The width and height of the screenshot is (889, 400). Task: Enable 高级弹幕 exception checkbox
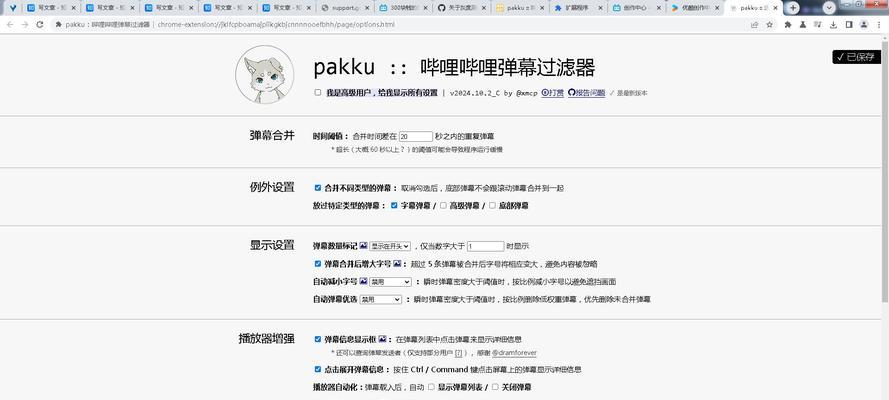(443, 206)
